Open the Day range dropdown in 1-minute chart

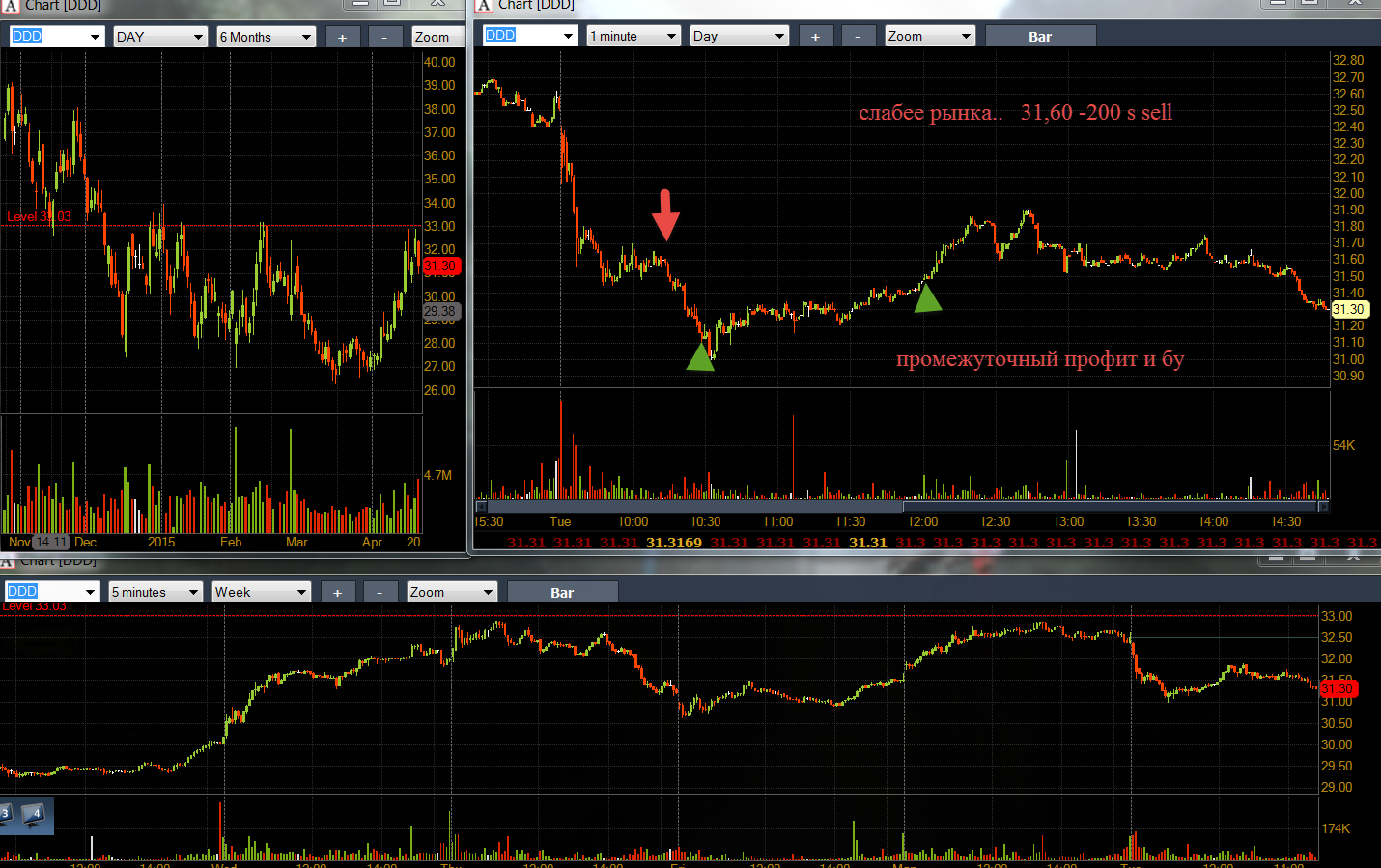[x=740, y=36]
